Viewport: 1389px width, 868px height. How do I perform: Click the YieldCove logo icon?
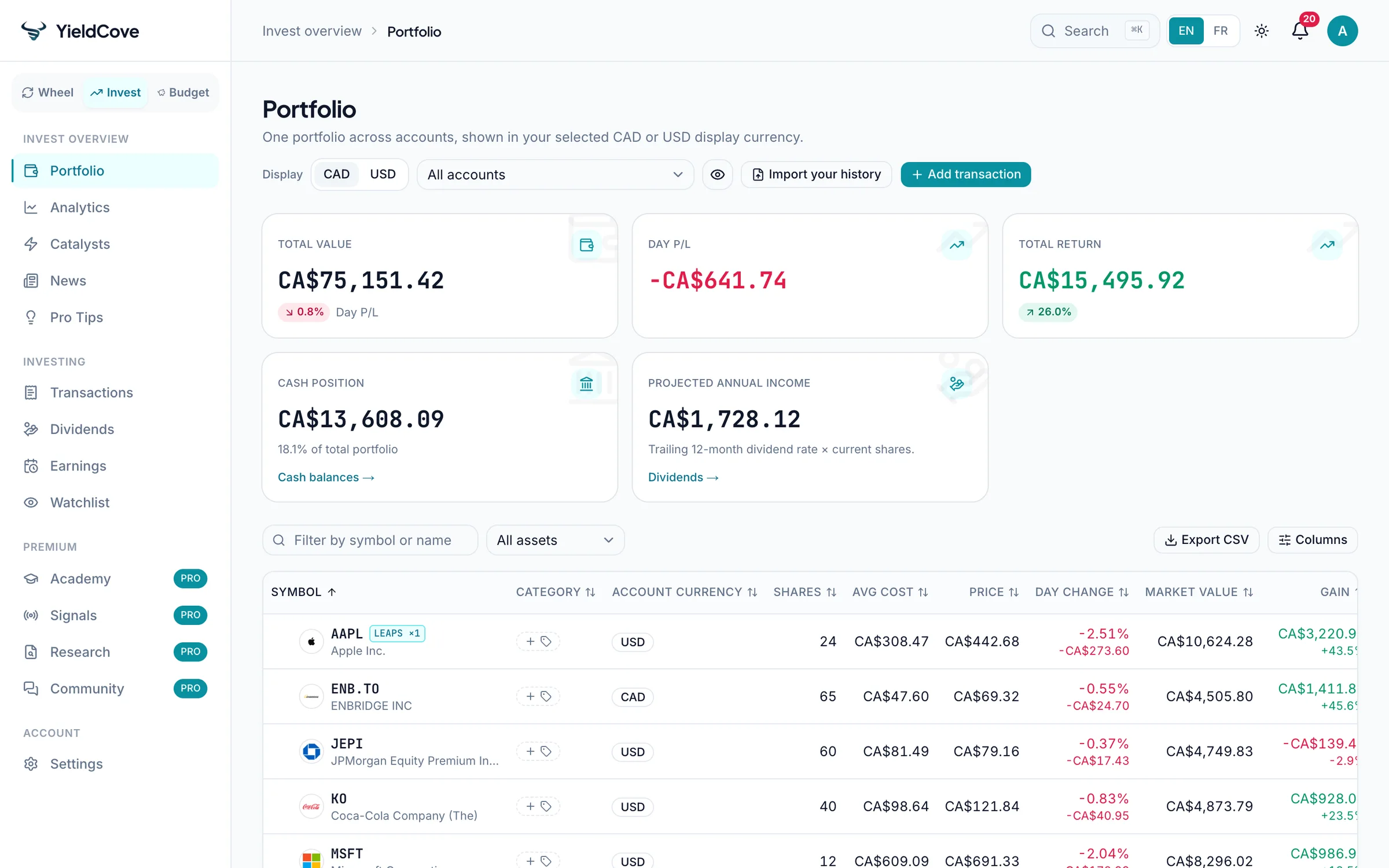pos(34,31)
